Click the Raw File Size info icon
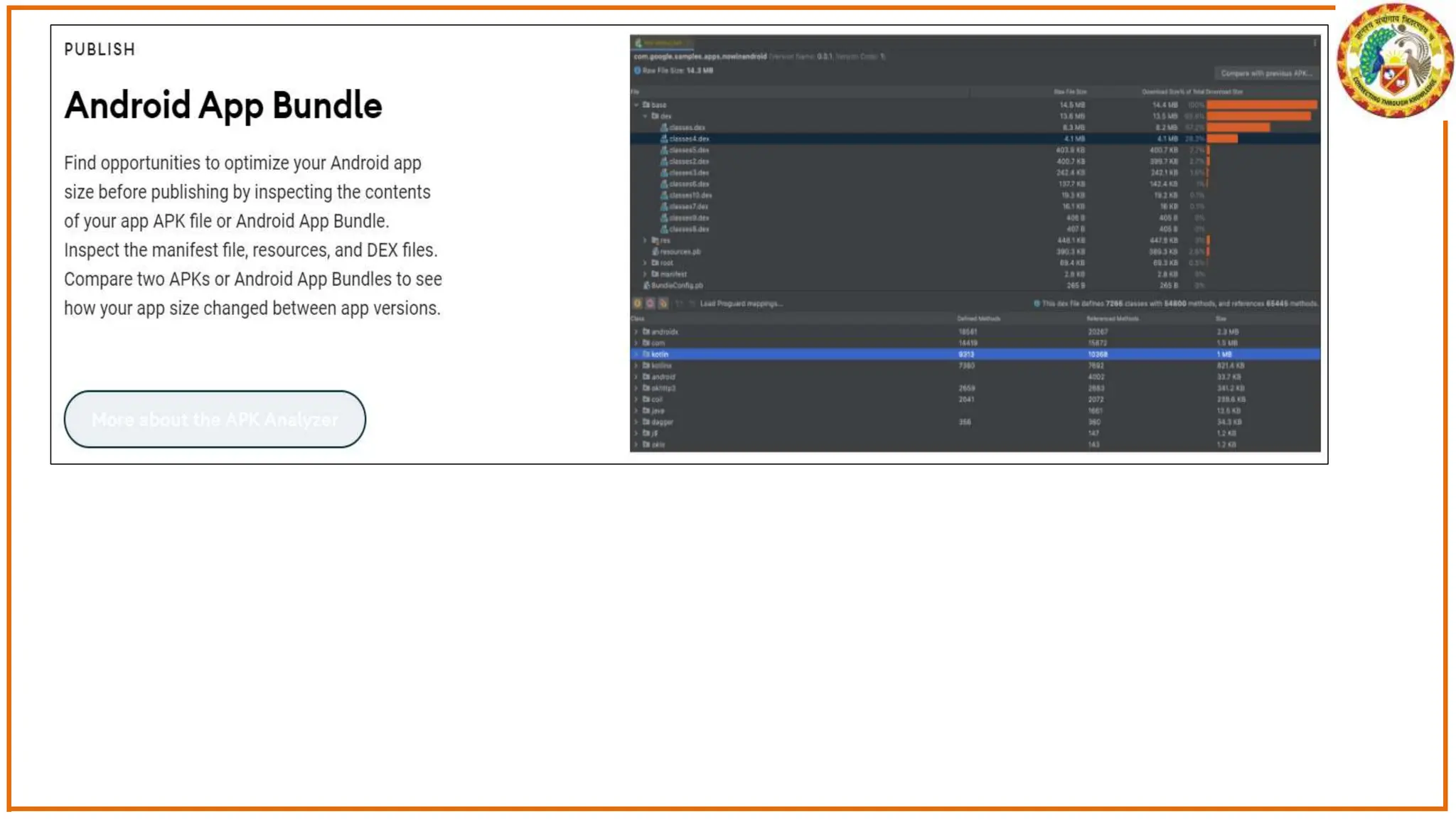The width and height of the screenshot is (1456, 819). [x=637, y=70]
